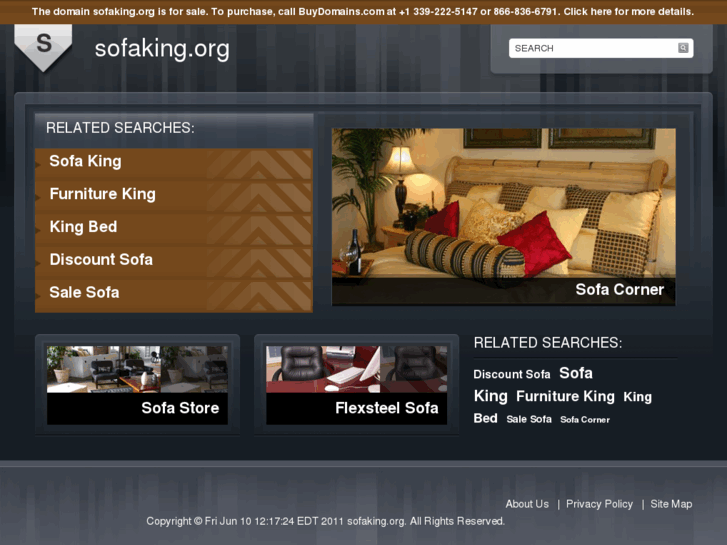Click the S logo badge
Image resolution: width=727 pixels, height=545 pixels.
(x=43, y=48)
